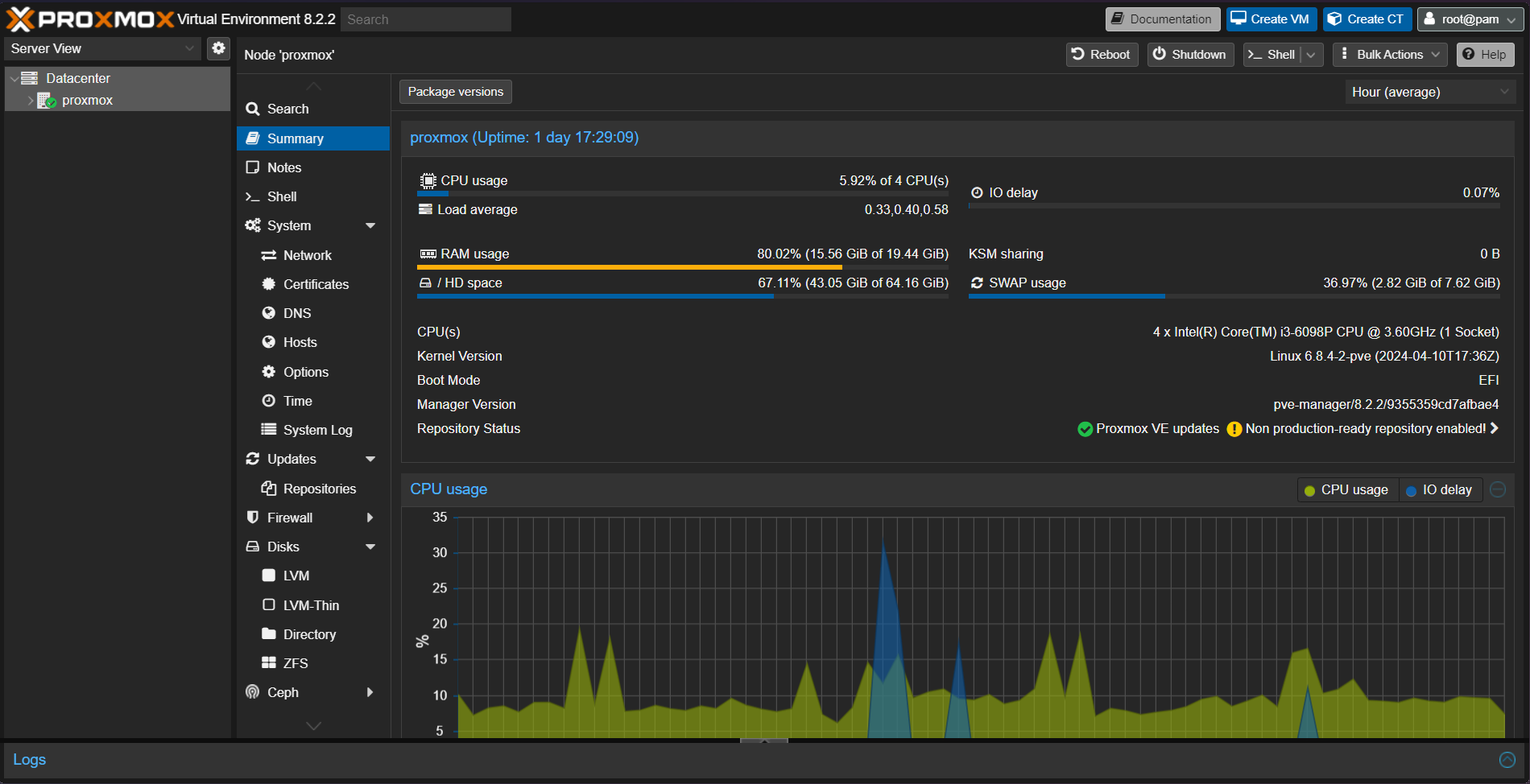Viewport: 1530px width, 784px height.
Task: Click the SWAP usage progress bar
Action: 1234,296
